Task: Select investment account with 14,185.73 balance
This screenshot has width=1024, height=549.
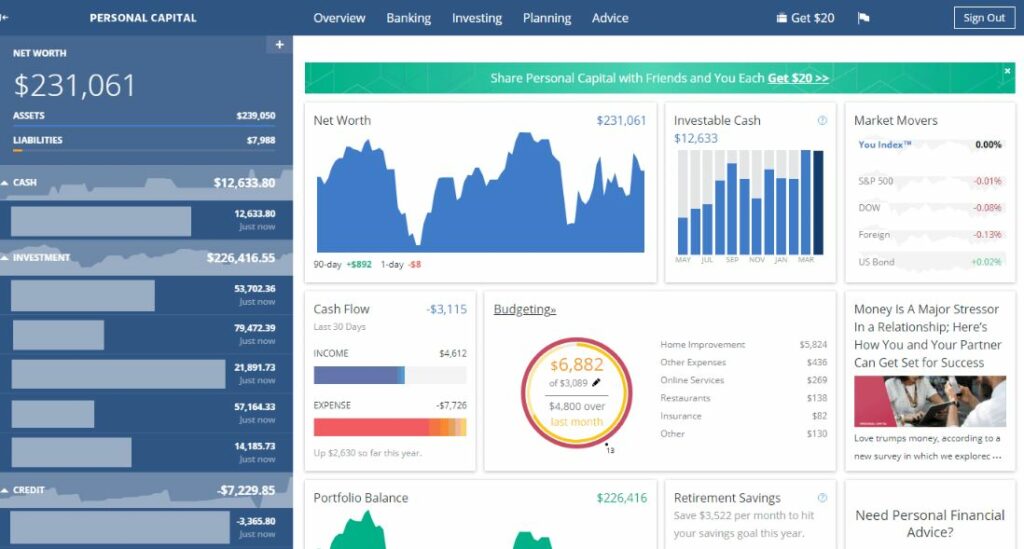Action: point(146,452)
